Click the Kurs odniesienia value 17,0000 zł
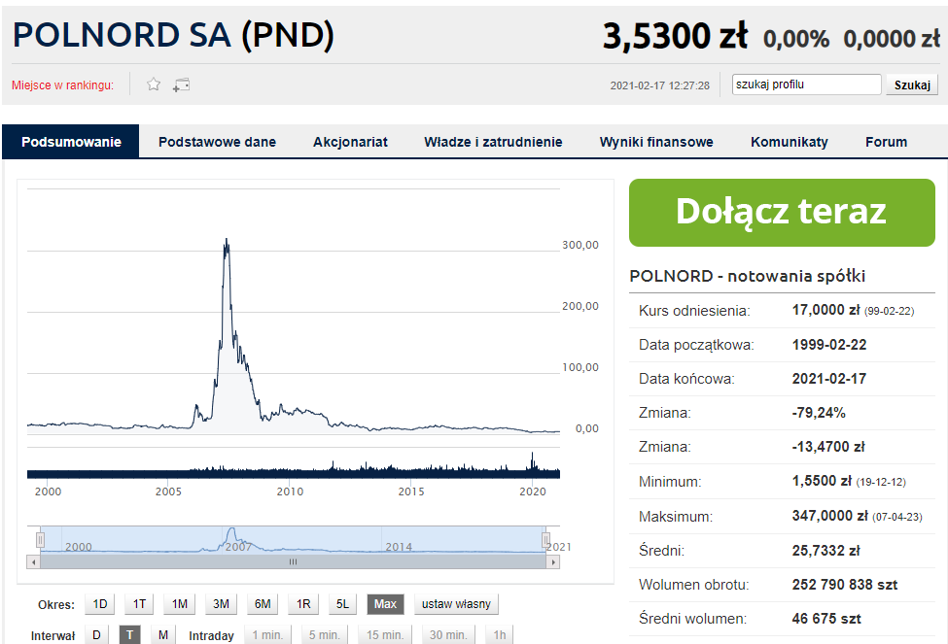This screenshot has height=644, width=948. tap(825, 310)
